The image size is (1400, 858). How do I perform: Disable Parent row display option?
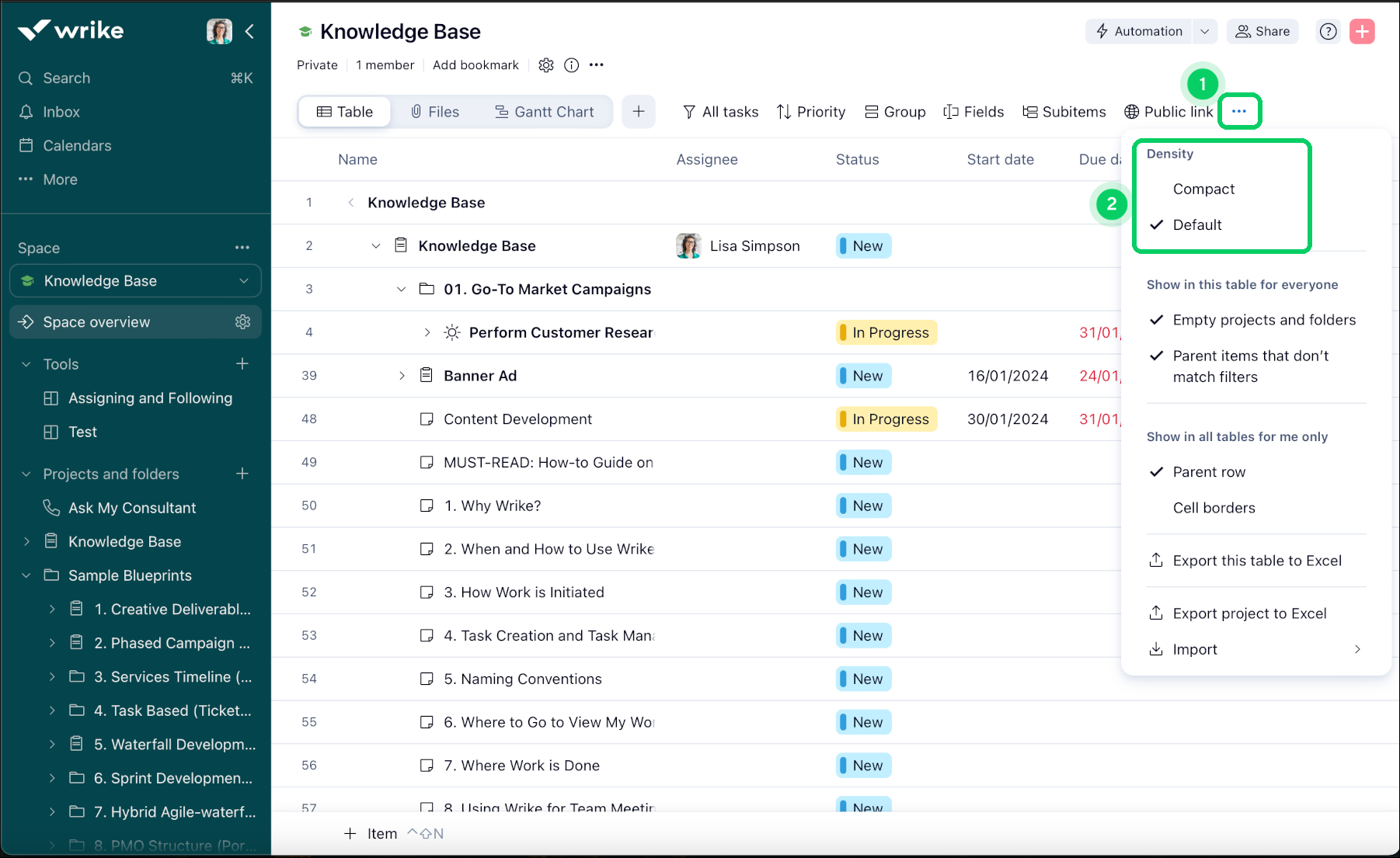pyautogui.click(x=1208, y=471)
